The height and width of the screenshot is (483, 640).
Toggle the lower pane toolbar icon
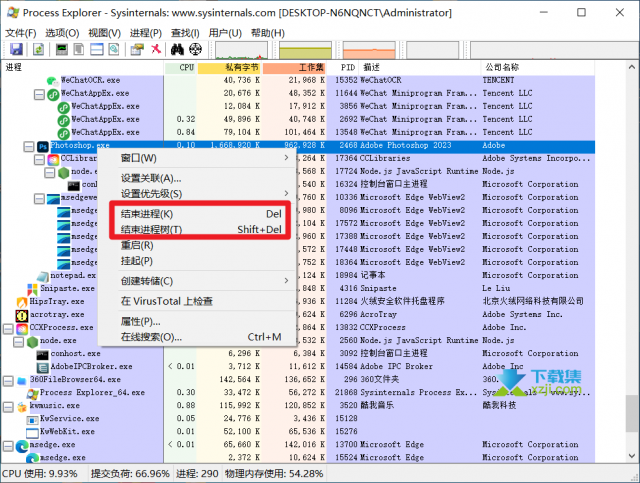(x=97, y=49)
